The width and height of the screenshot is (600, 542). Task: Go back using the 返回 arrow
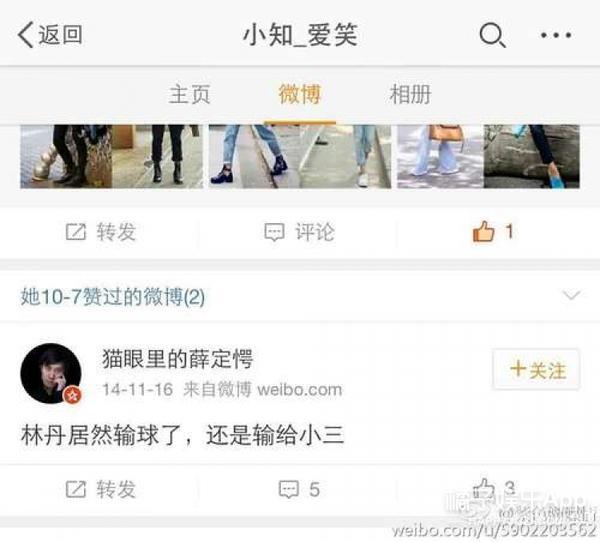(x=50, y=35)
